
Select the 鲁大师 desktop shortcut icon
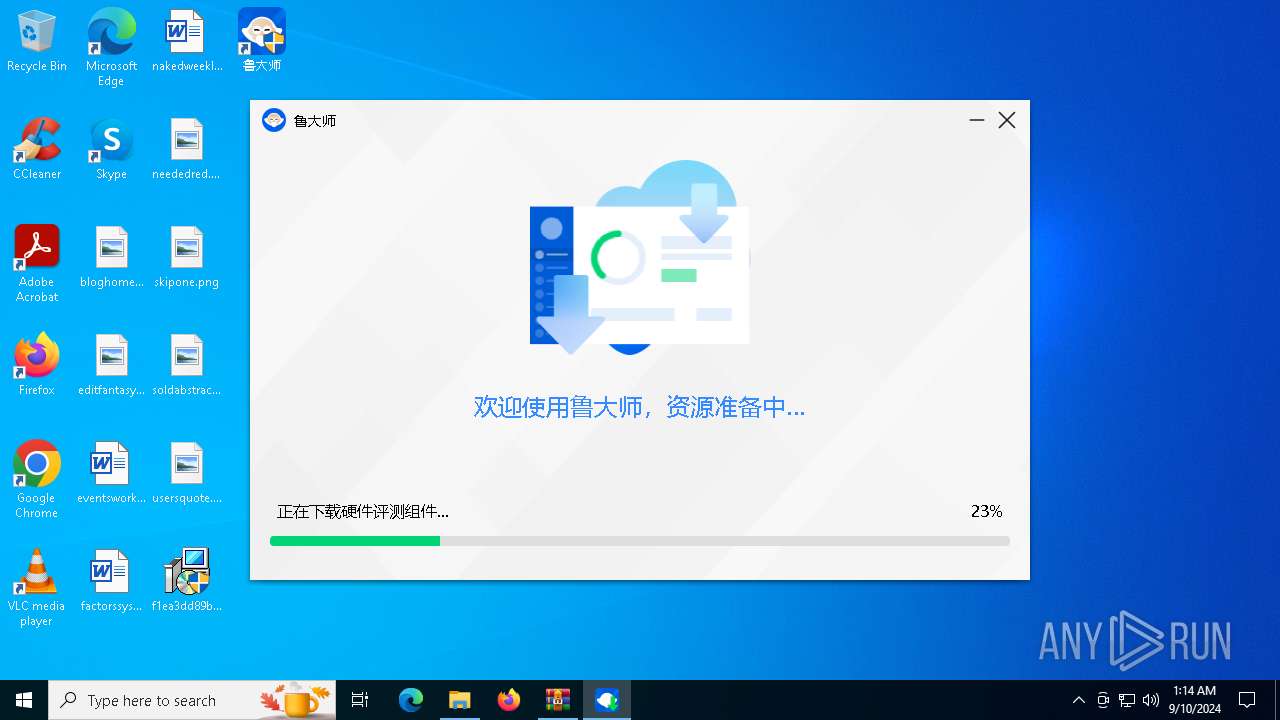pyautogui.click(x=262, y=42)
